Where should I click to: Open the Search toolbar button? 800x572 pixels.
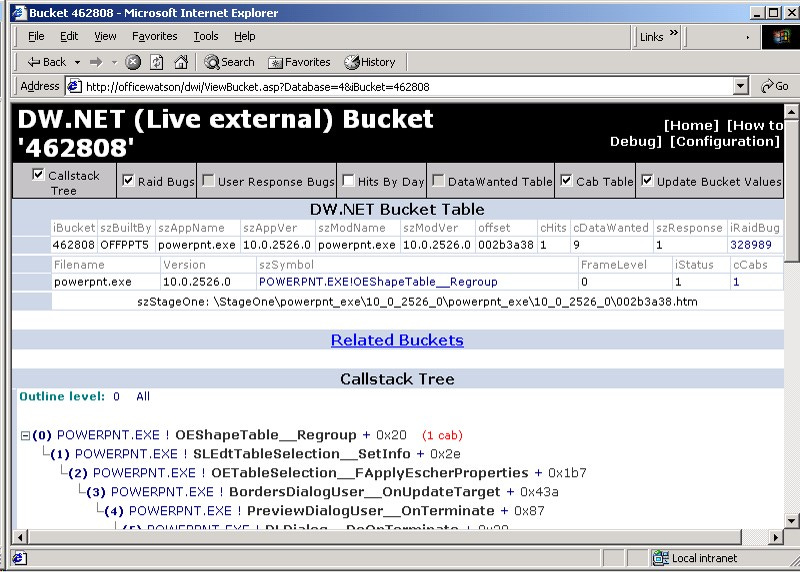coord(230,62)
